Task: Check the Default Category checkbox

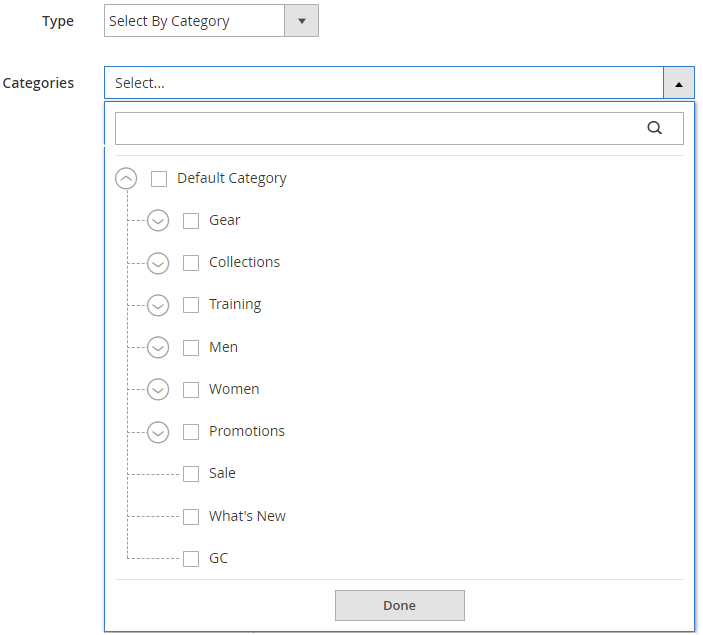Action: coord(159,179)
